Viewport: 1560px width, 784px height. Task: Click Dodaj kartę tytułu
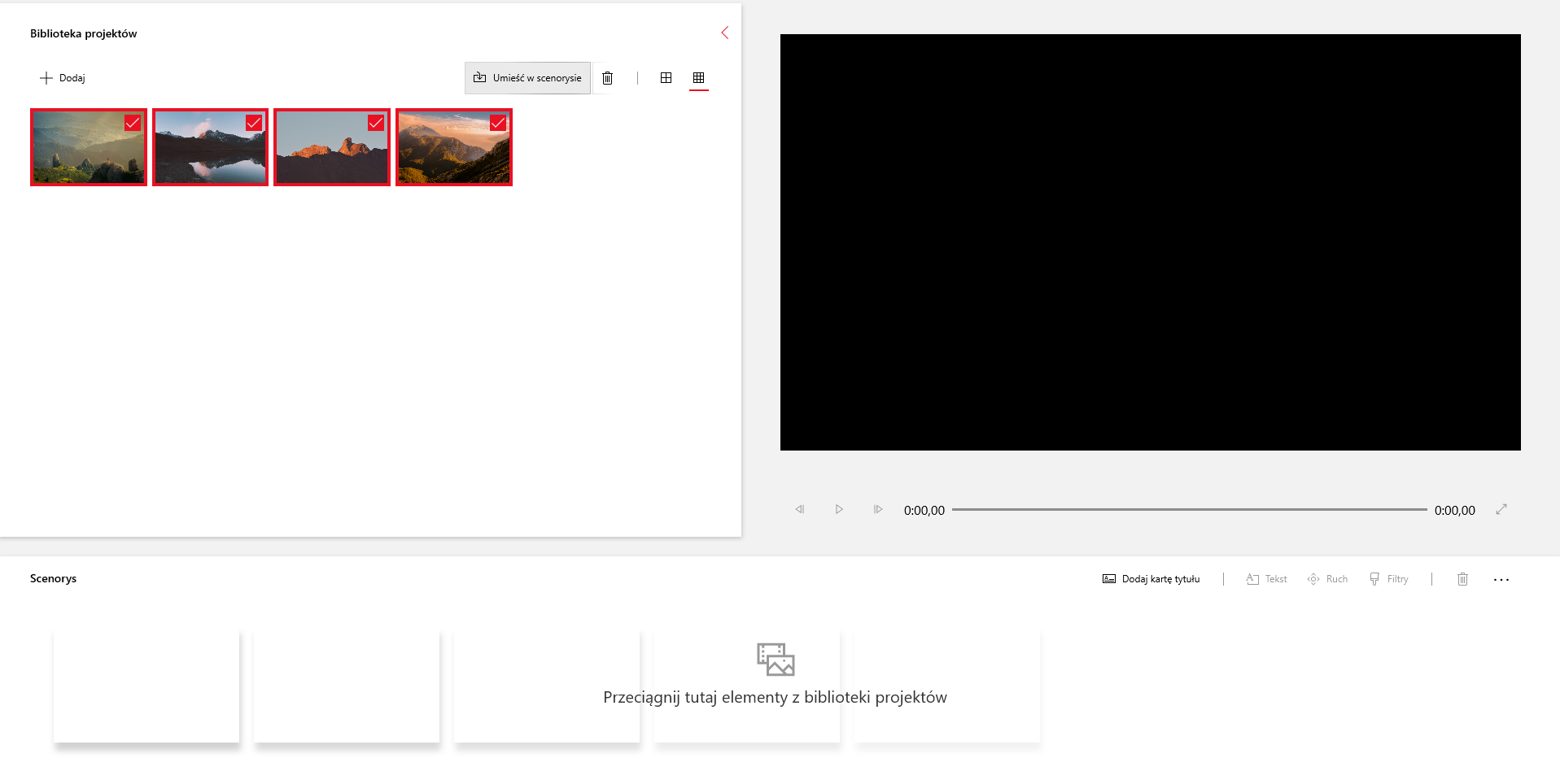pyautogui.click(x=1151, y=579)
